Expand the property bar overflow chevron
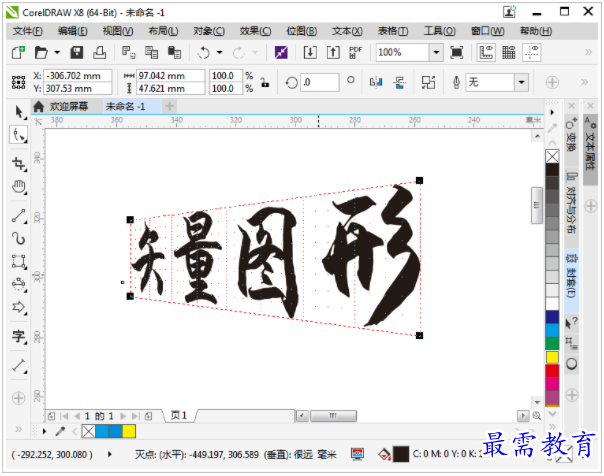 pyautogui.click(x=584, y=82)
